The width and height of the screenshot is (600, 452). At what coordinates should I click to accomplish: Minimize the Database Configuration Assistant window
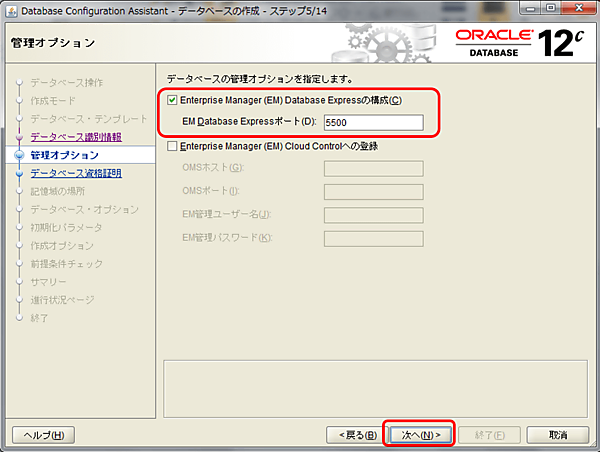[531, 8]
